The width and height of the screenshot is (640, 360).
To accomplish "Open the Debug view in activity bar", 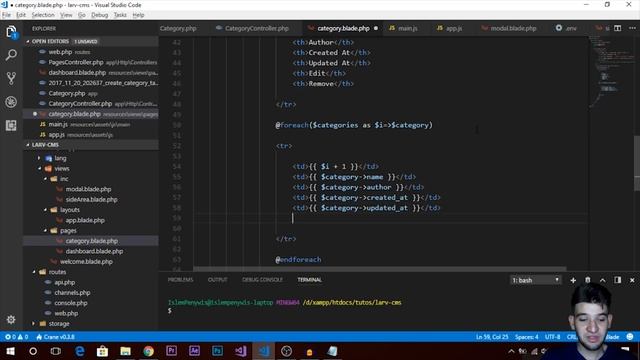I will pos(11,102).
